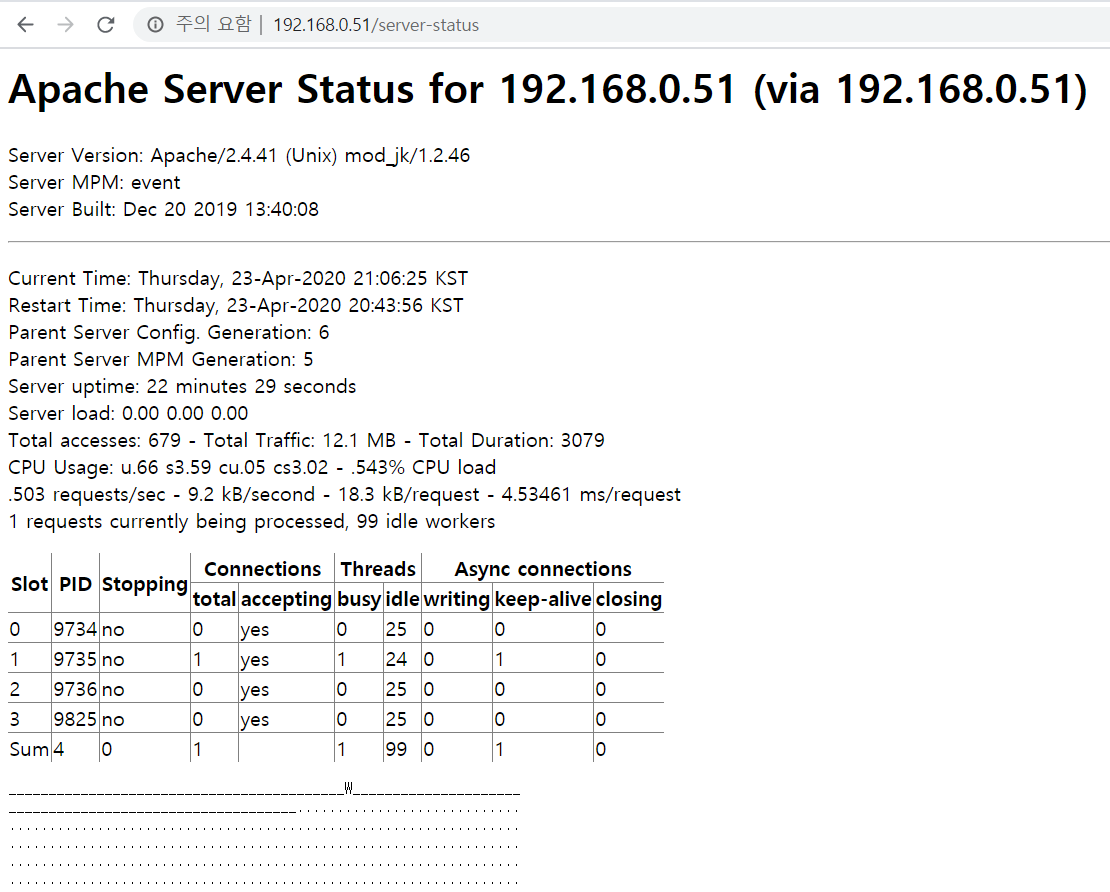The width and height of the screenshot is (1110, 892).
Task: Click the Server Built date line
Action: (164, 210)
